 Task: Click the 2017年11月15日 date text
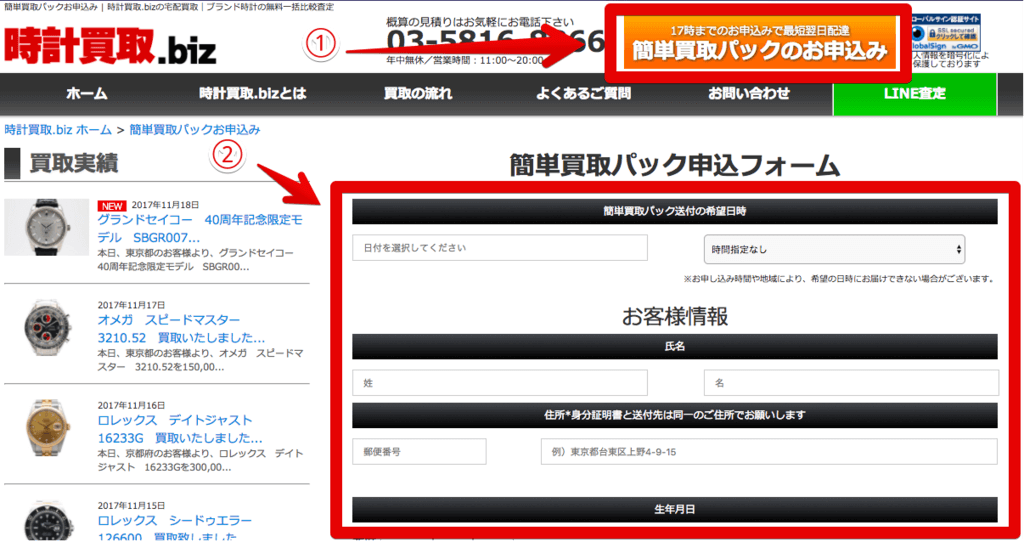pos(131,505)
